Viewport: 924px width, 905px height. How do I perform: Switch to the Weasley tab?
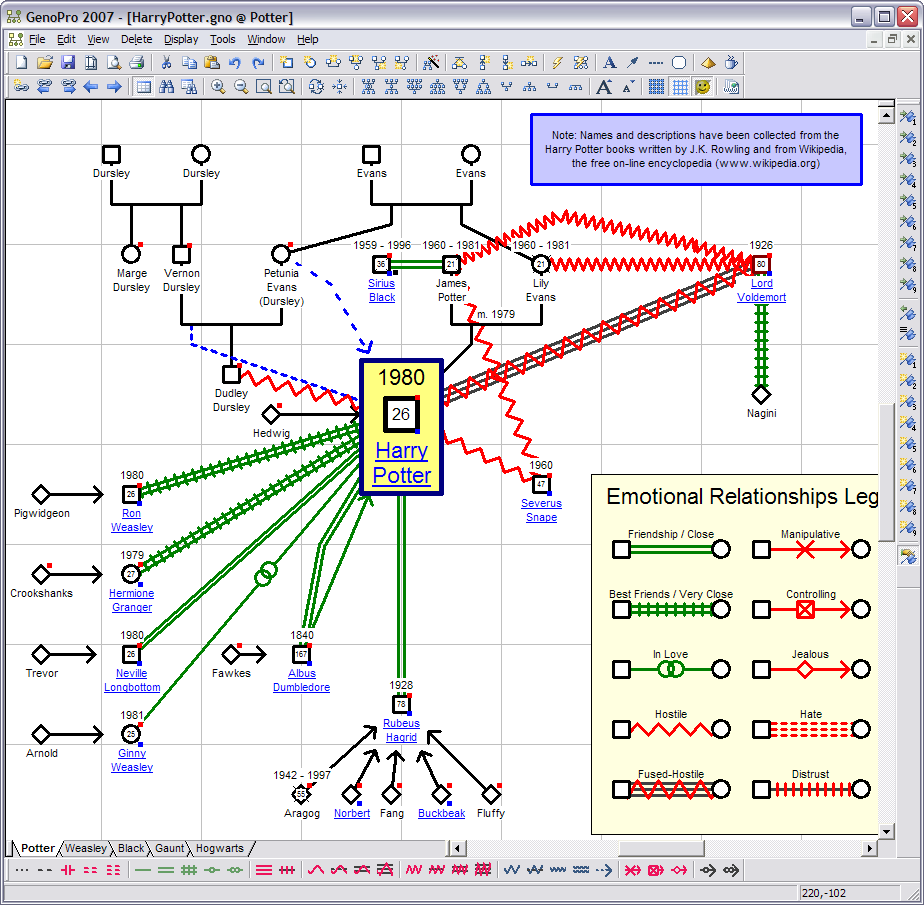coord(85,848)
